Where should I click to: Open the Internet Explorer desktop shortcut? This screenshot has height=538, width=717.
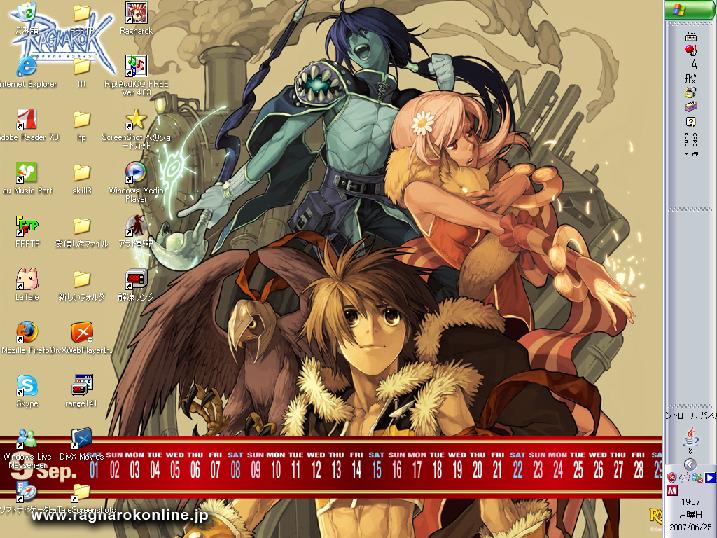[27, 73]
